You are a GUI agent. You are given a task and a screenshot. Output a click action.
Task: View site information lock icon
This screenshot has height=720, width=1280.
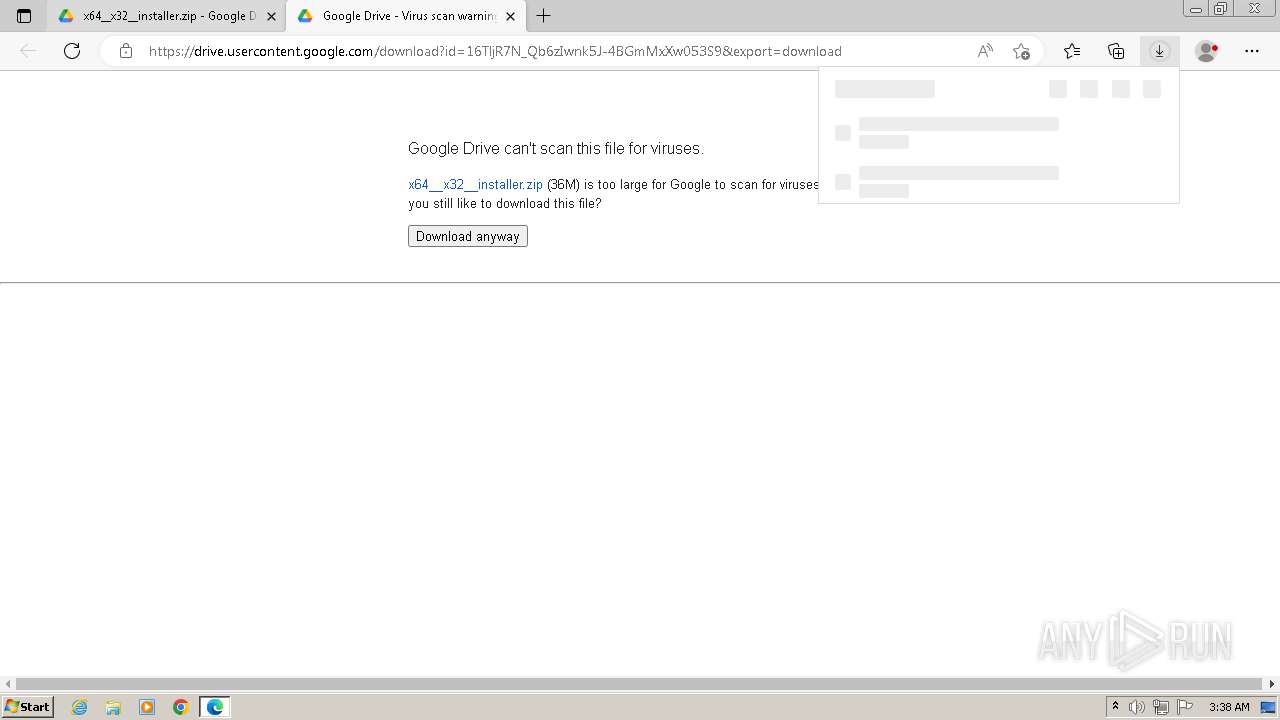(x=126, y=51)
